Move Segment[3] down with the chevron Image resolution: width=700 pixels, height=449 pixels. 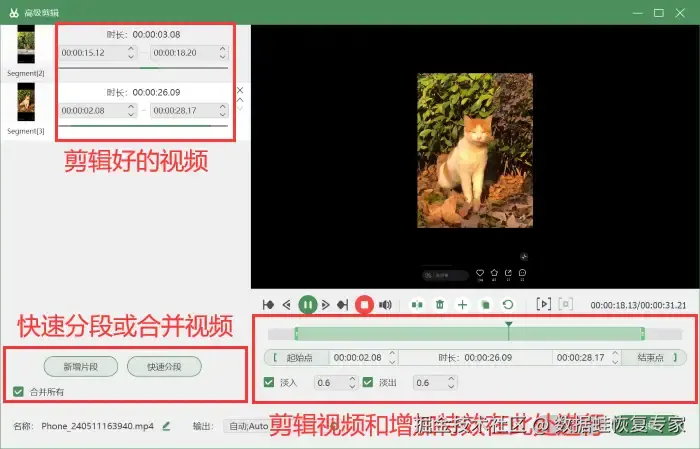240,108
